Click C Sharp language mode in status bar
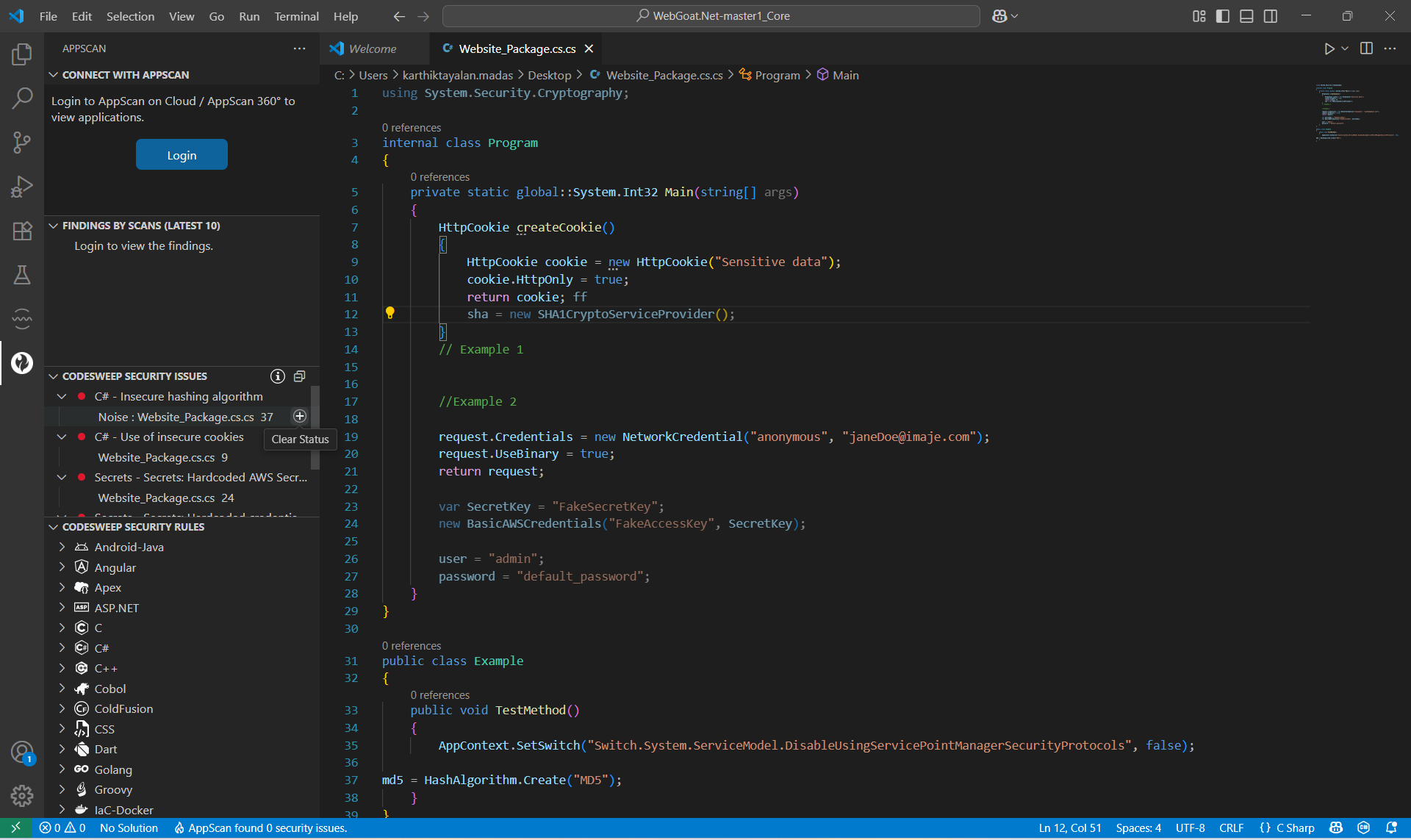The width and height of the screenshot is (1411, 840). tap(1294, 828)
